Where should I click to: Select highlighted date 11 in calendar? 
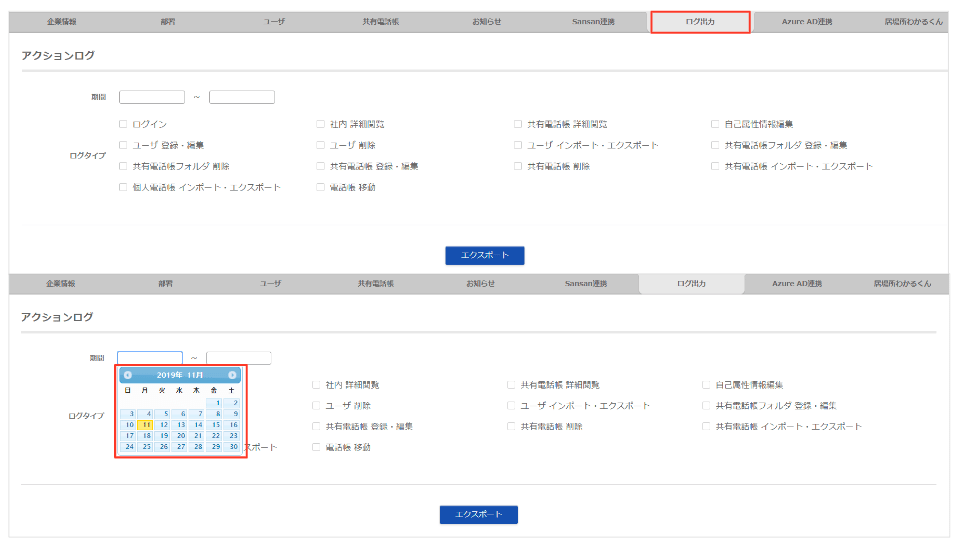[x=145, y=425]
